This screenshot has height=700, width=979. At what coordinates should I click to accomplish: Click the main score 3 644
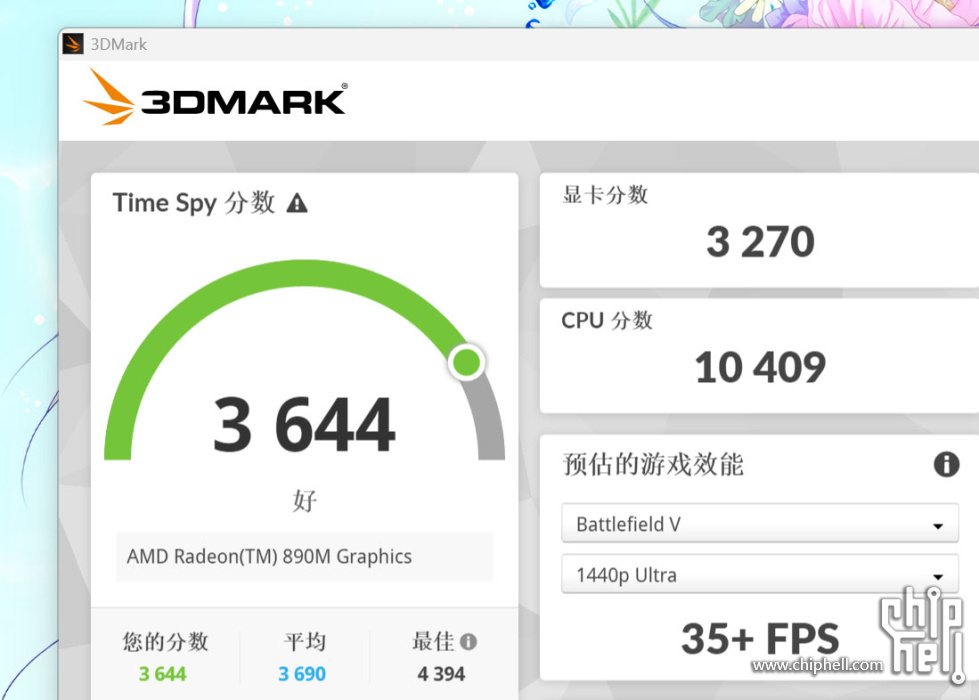[304, 425]
